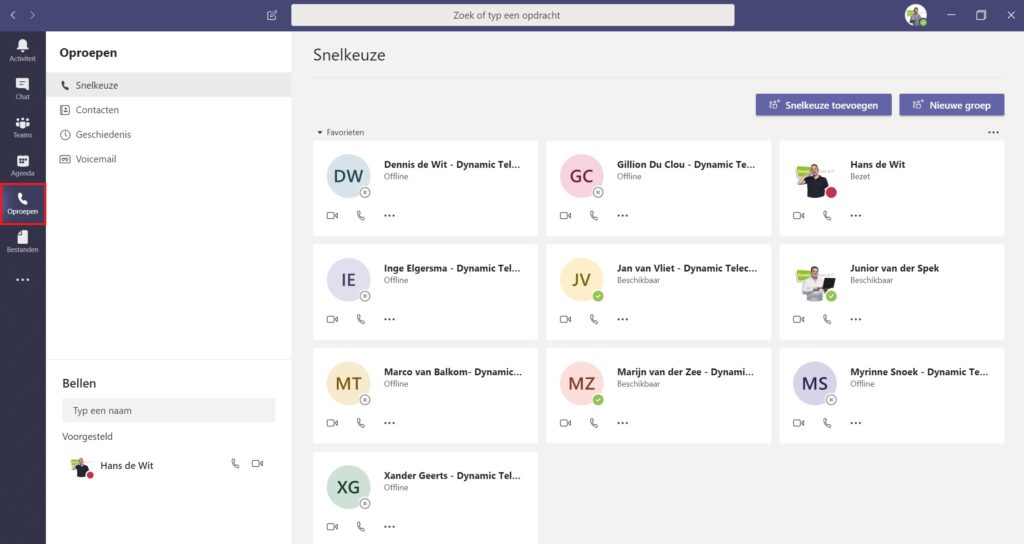Click Xander Geerts contact name

(452, 475)
